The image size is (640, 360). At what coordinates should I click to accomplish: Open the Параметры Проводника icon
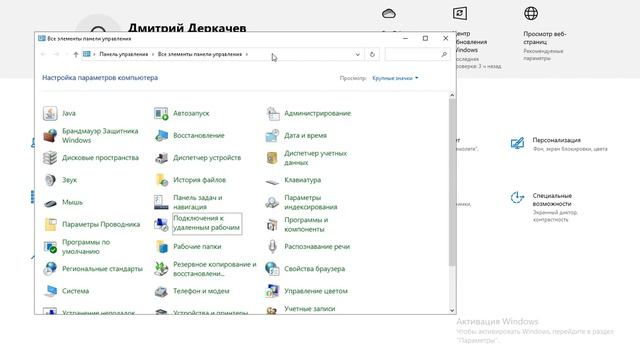tap(50, 224)
